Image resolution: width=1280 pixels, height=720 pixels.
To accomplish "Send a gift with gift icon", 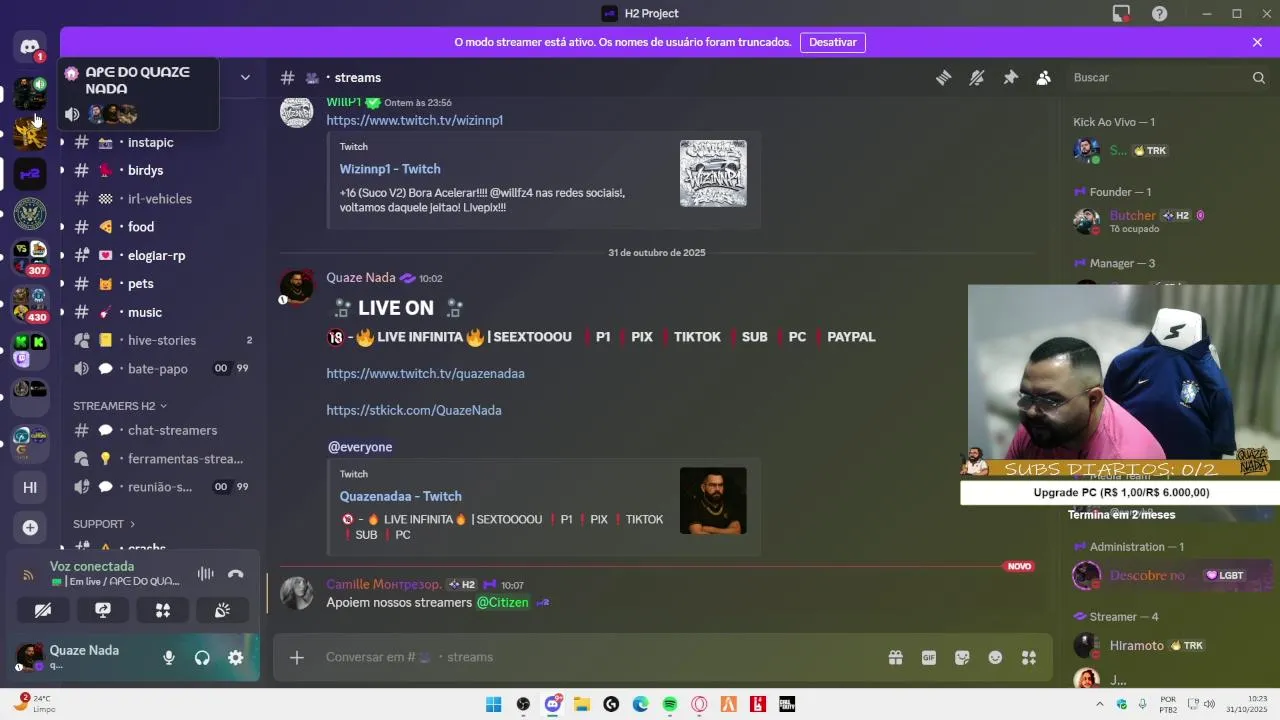I will coord(895,657).
